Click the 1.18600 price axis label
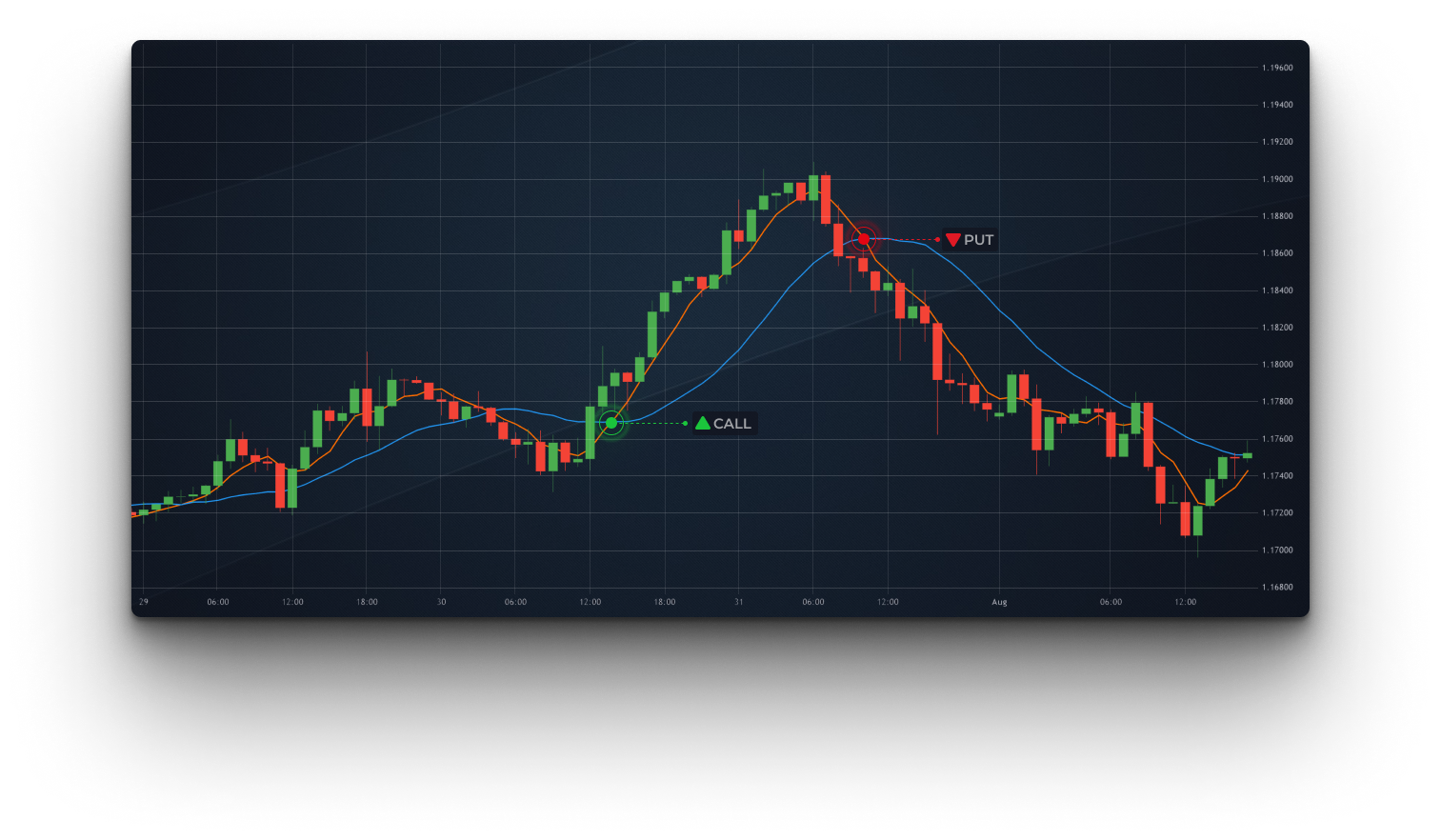 point(1277,253)
